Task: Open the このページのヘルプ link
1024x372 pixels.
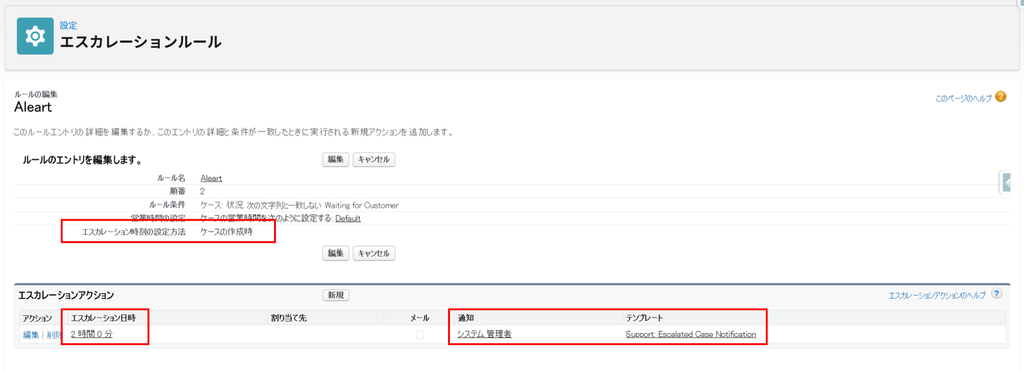Action: tap(963, 99)
